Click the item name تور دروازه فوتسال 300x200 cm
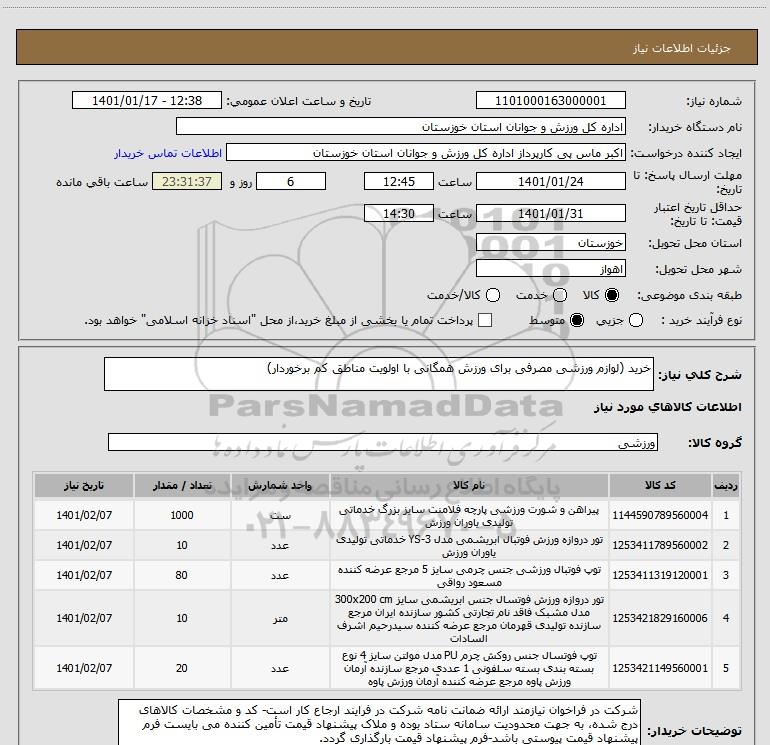 [x=469, y=619]
